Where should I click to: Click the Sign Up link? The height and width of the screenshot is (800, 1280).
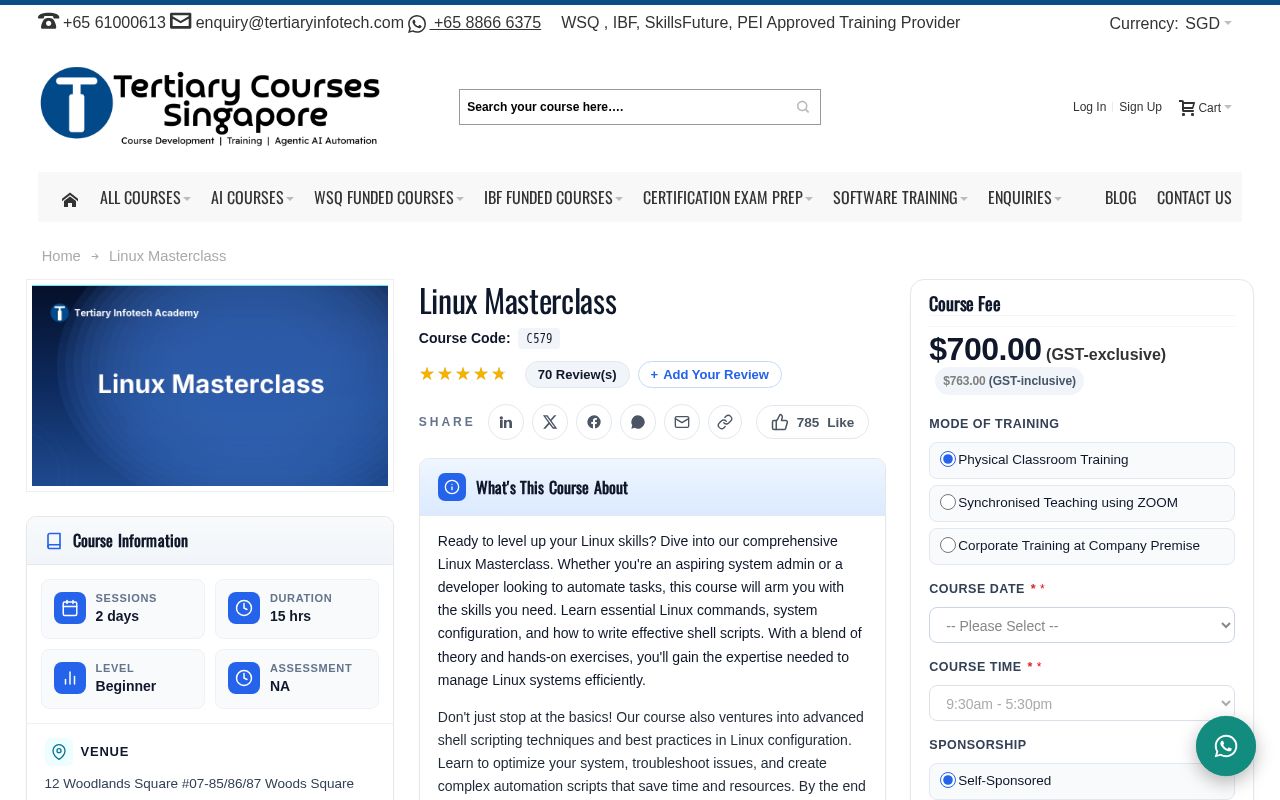[x=1140, y=107]
